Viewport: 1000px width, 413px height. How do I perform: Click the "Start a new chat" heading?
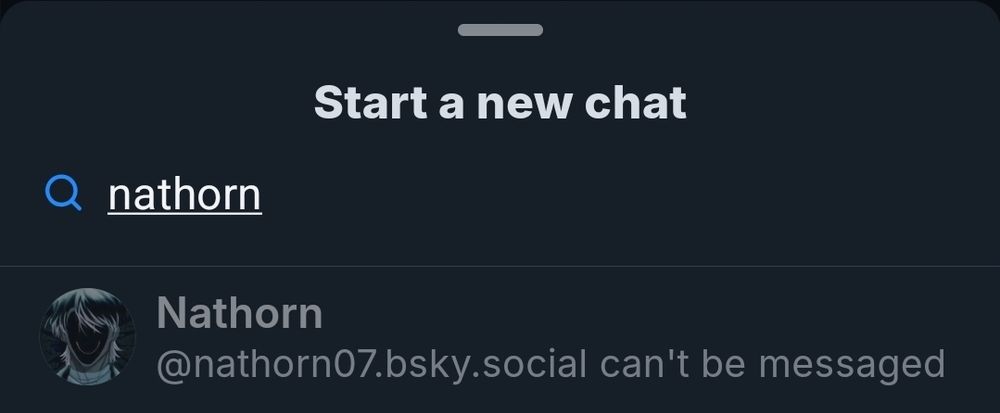500,103
